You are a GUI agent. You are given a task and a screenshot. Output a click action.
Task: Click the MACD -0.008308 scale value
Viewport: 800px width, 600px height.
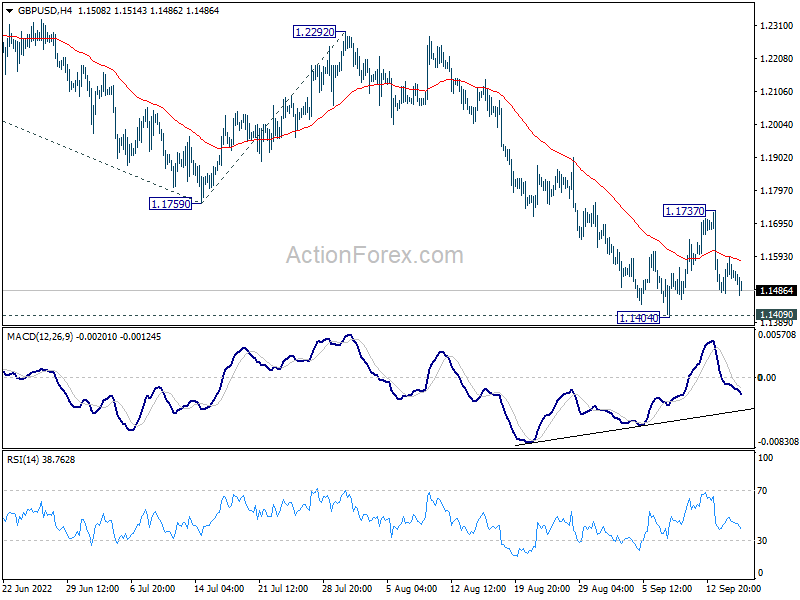(778, 441)
